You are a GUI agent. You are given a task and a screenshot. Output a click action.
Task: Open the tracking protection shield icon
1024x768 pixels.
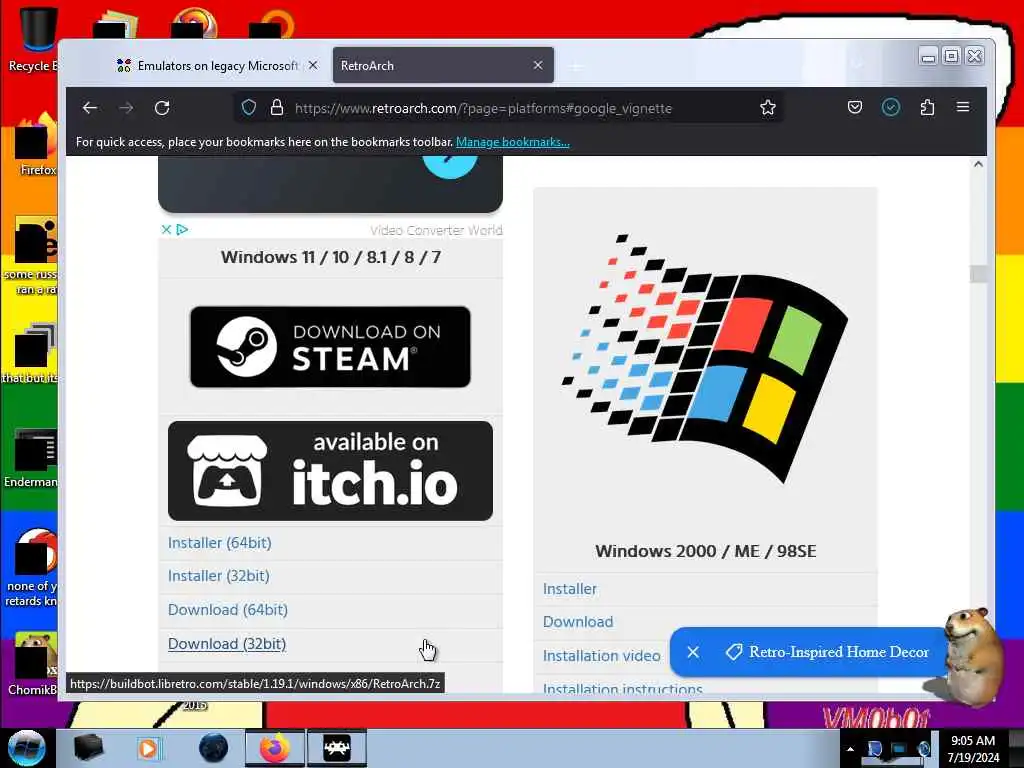248,108
